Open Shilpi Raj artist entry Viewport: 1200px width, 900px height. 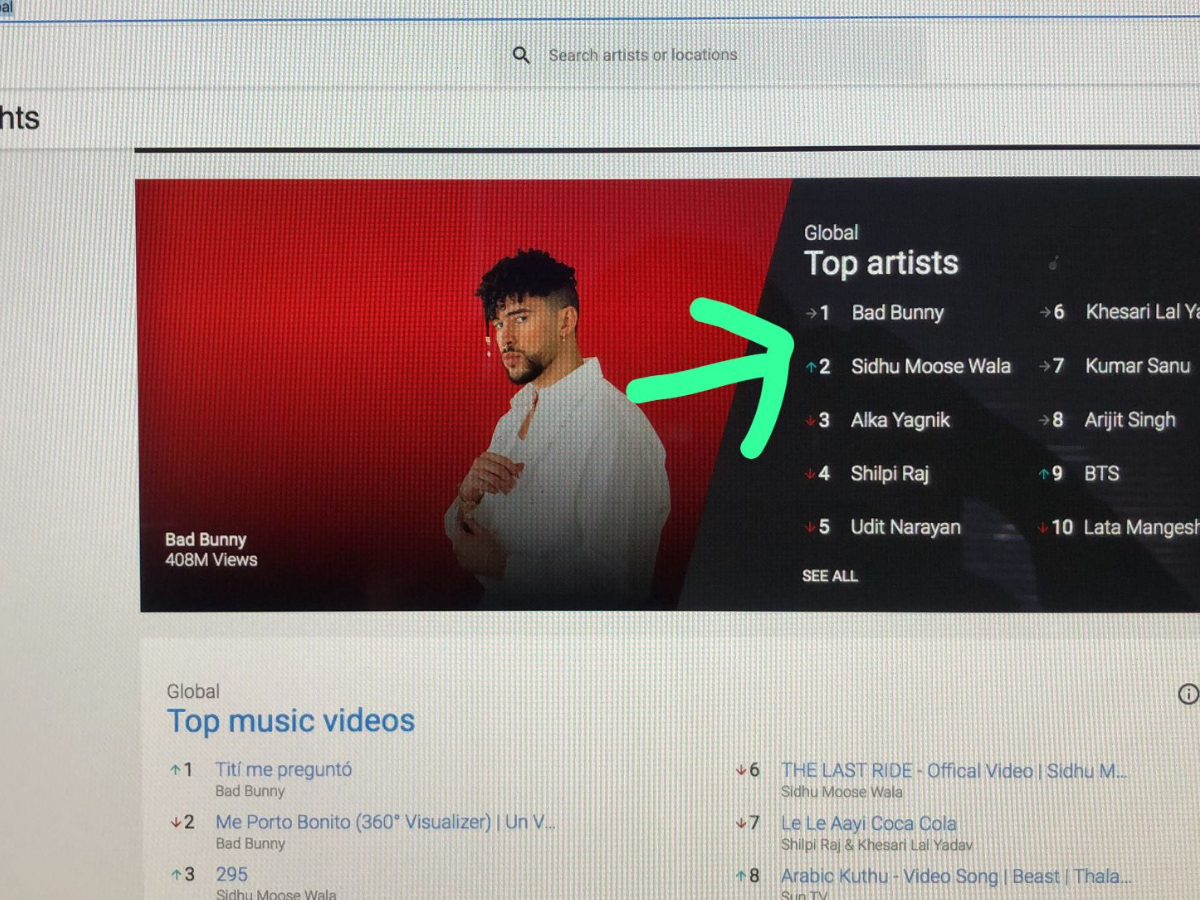coord(889,474)
